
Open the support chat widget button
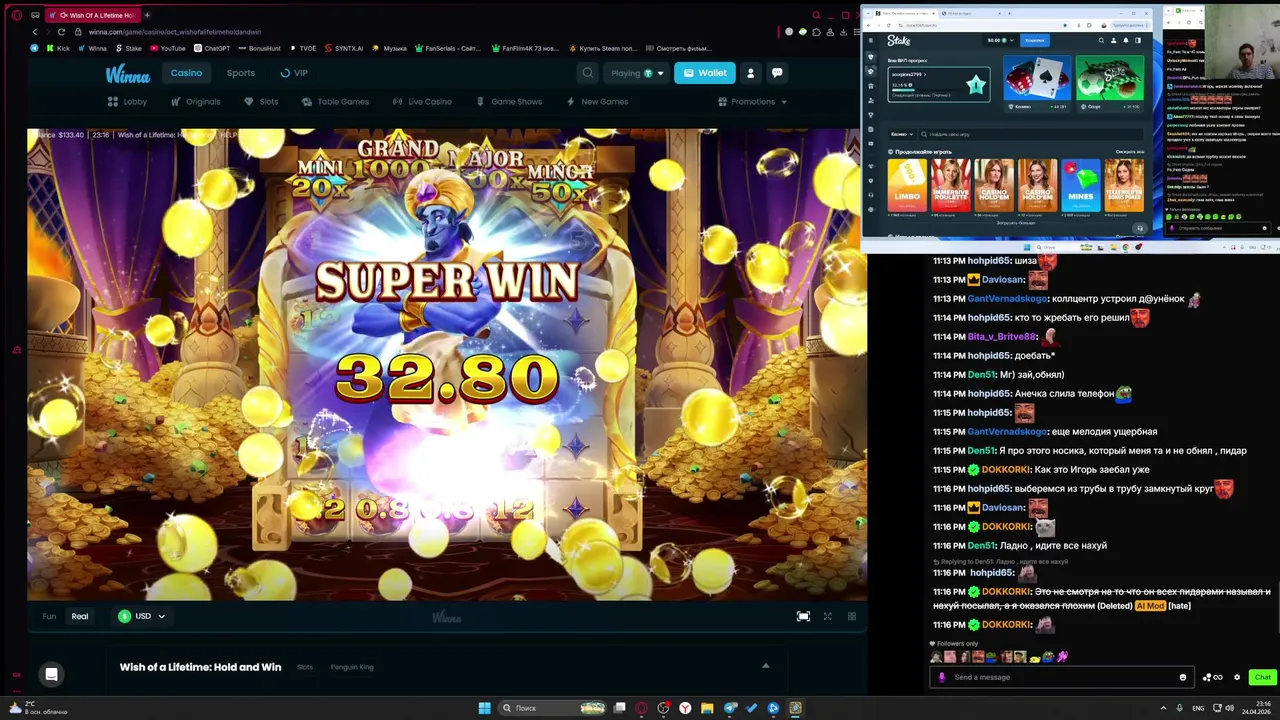(x=51, y=675)
